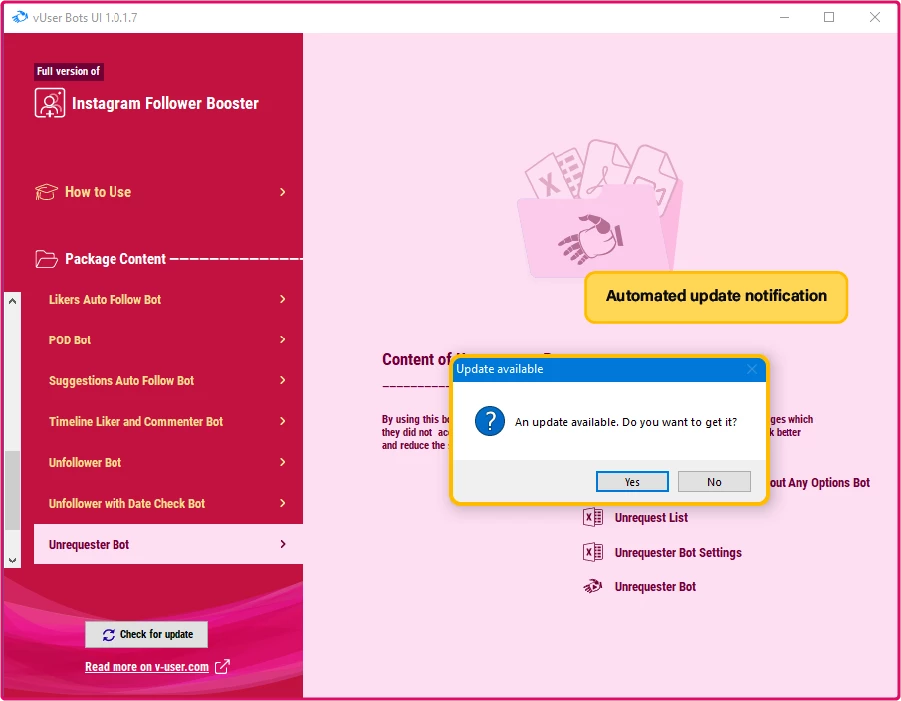Open Read more on v-user.com link
Screen dimensions: 901x701
(x=147, y=667)
